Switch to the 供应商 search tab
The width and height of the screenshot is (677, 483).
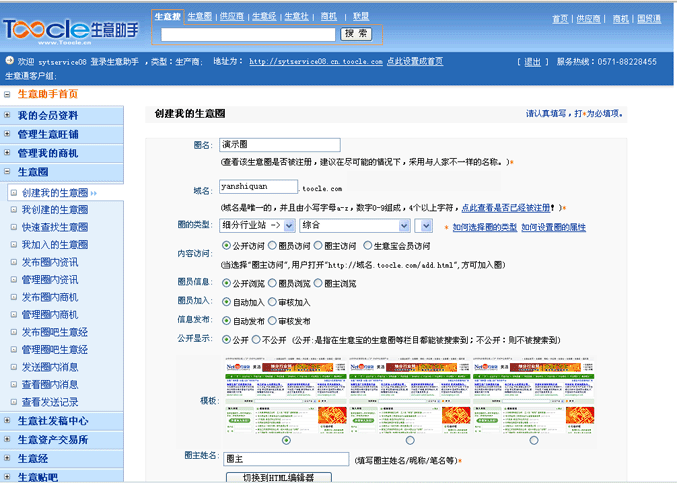pos(231,17)
